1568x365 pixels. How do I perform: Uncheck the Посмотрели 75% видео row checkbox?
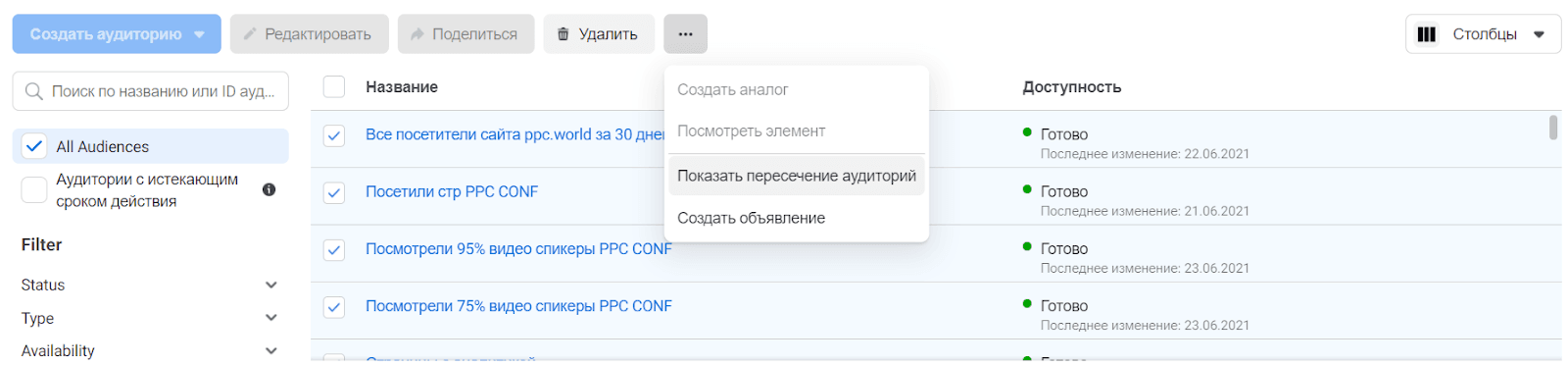(x=334, y=306)
